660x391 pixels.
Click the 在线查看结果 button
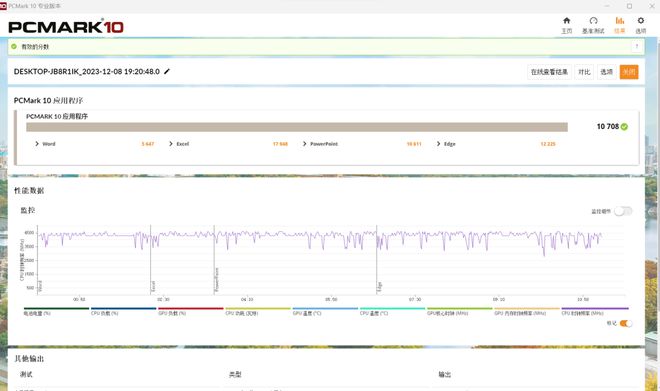click(x=549, y=72)
